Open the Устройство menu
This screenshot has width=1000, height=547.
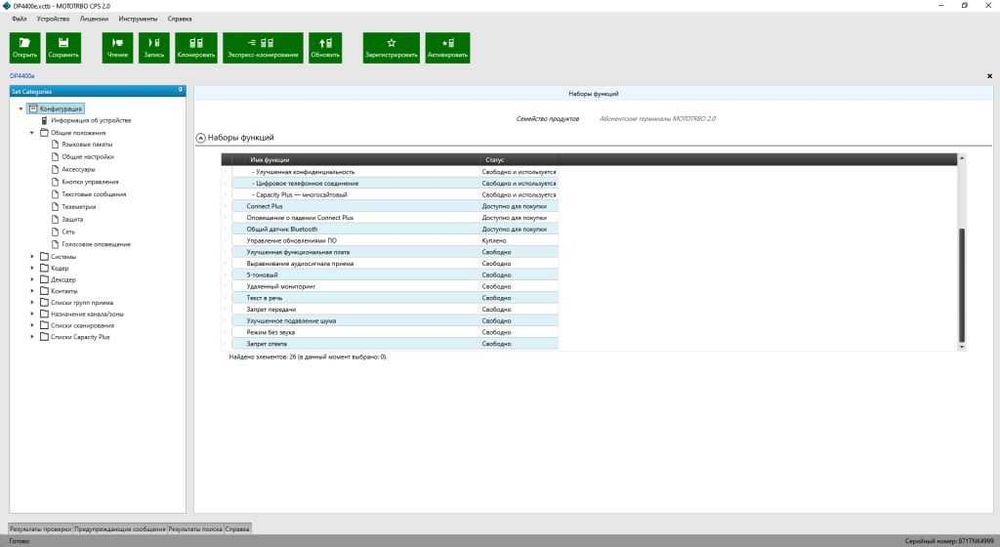pyautogui.click(x=53, y=19)
